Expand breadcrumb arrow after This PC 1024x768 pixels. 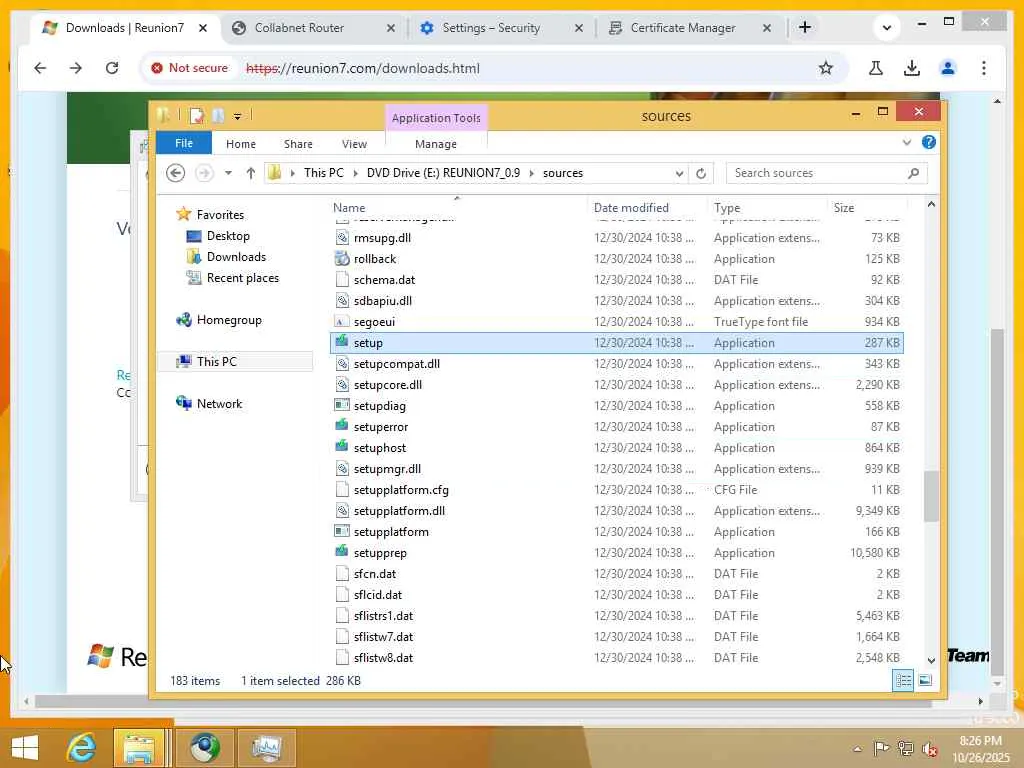[x=355, y=173]
